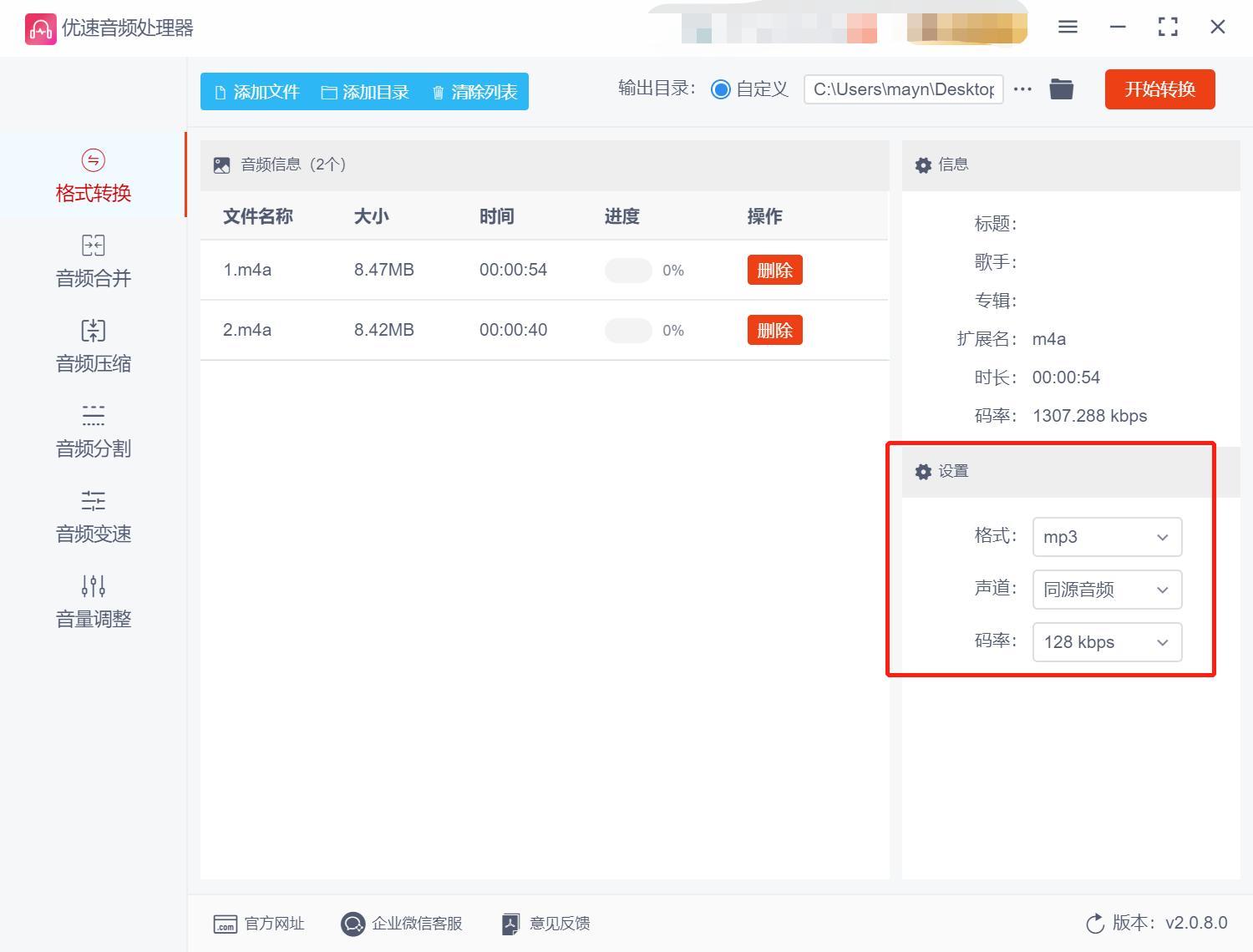
Task: Select the 格式转换 sidebar icon
Action: coord(92,175)
